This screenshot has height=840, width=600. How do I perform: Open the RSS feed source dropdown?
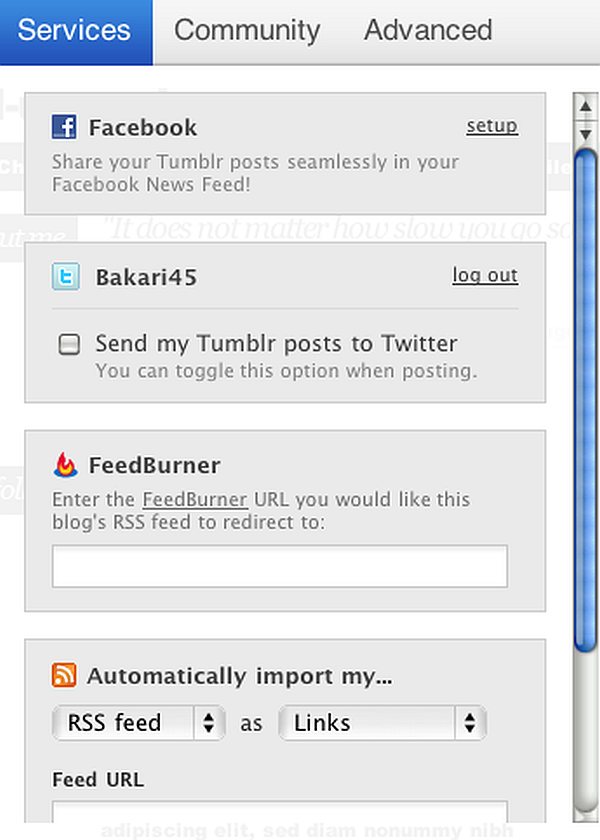pos(139,722)
